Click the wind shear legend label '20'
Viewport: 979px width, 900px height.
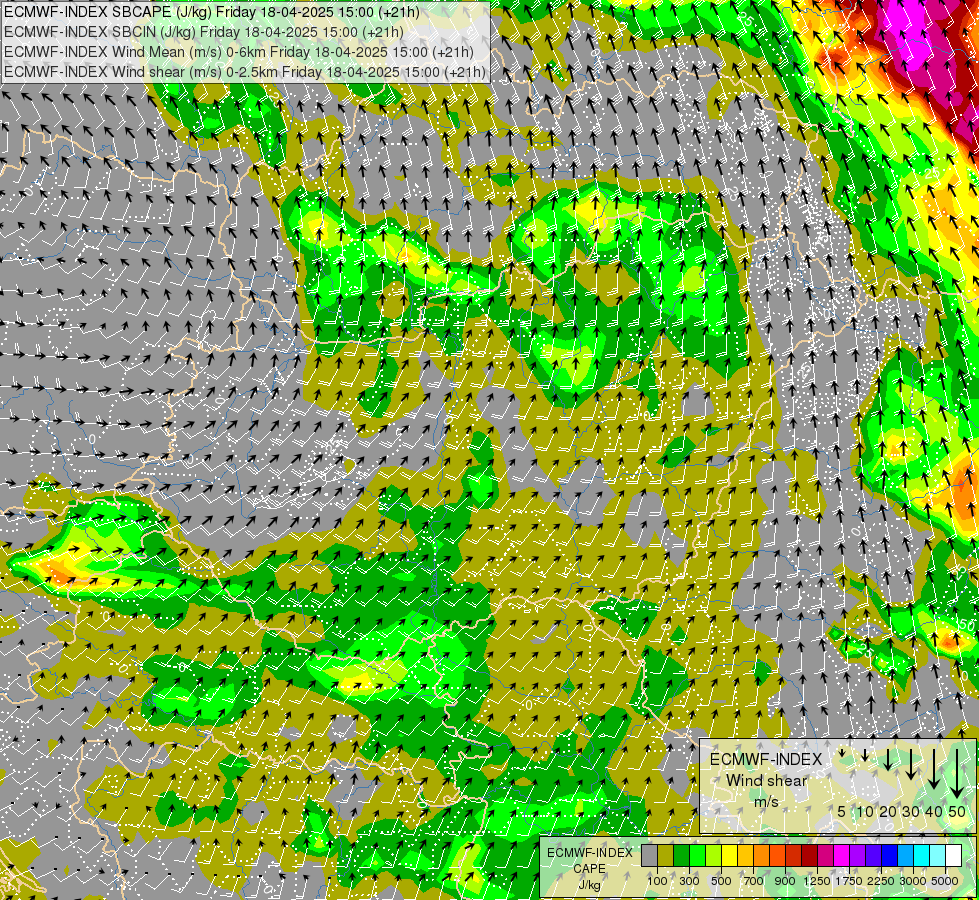tap(888, 811)
